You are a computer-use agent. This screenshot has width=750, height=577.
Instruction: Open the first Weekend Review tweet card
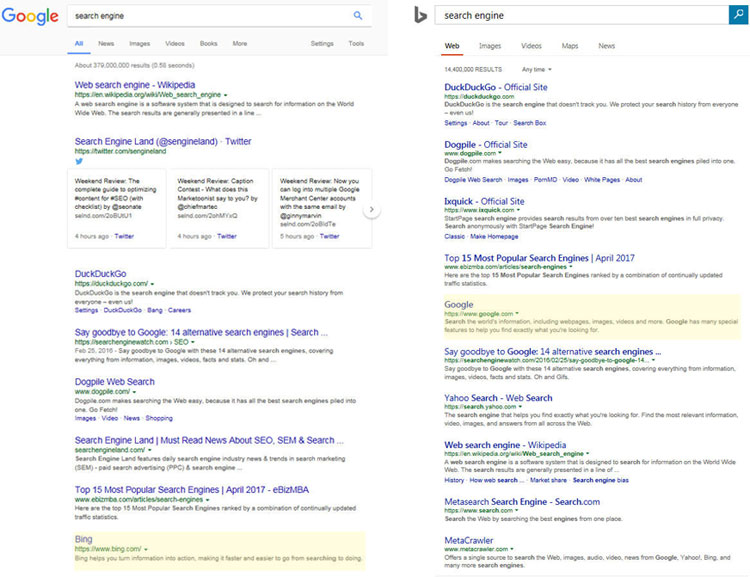tap(117, 208)
